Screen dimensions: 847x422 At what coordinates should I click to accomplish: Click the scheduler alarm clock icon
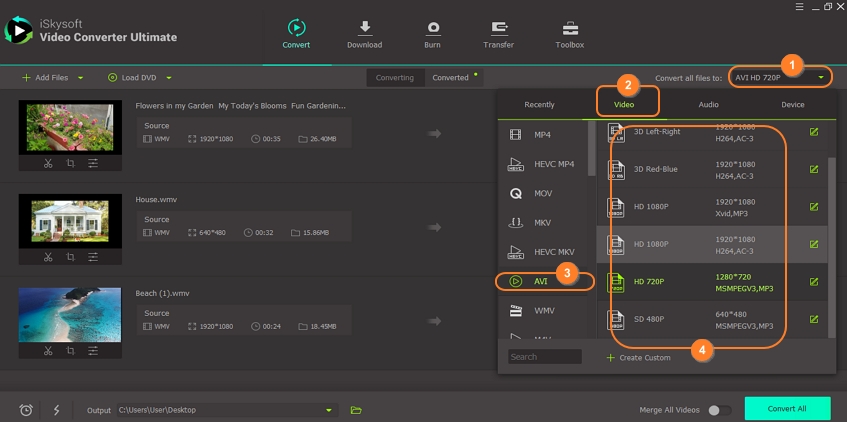point(26,410)
